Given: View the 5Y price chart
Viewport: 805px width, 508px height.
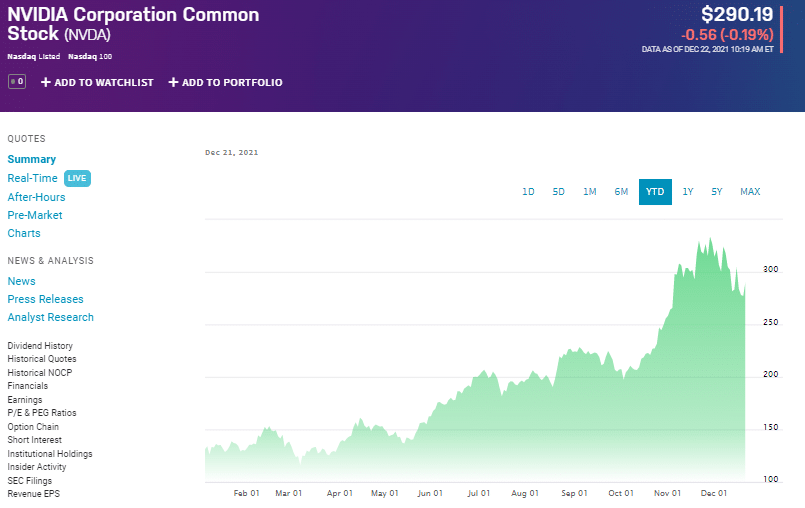Looking at the screenshot, I should (x=717, y=192).
